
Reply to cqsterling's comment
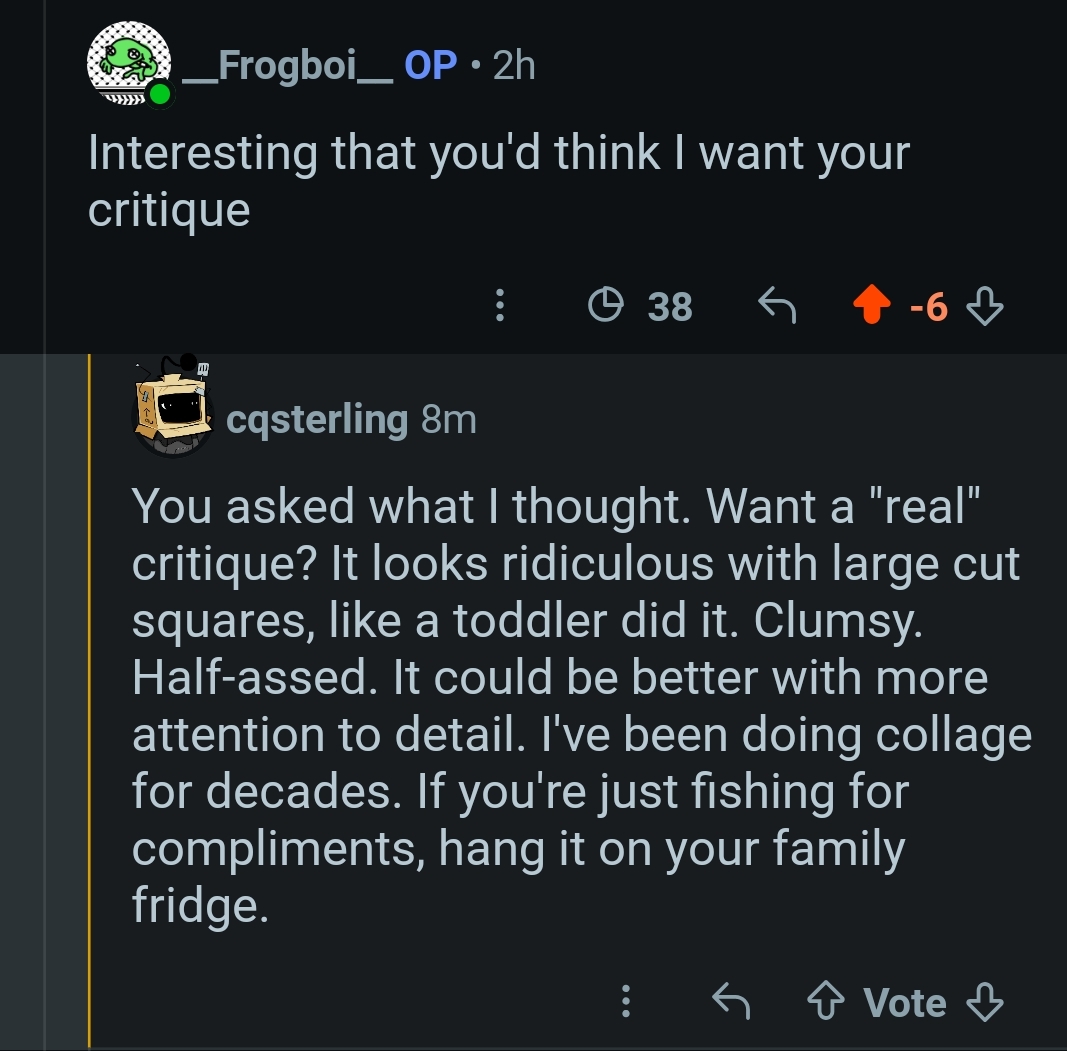point(731,1001)
